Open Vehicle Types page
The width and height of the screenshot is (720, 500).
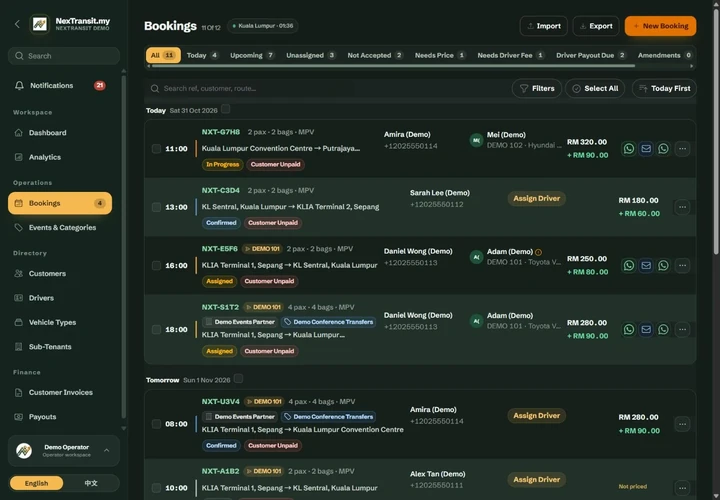[x=60, y=322]
